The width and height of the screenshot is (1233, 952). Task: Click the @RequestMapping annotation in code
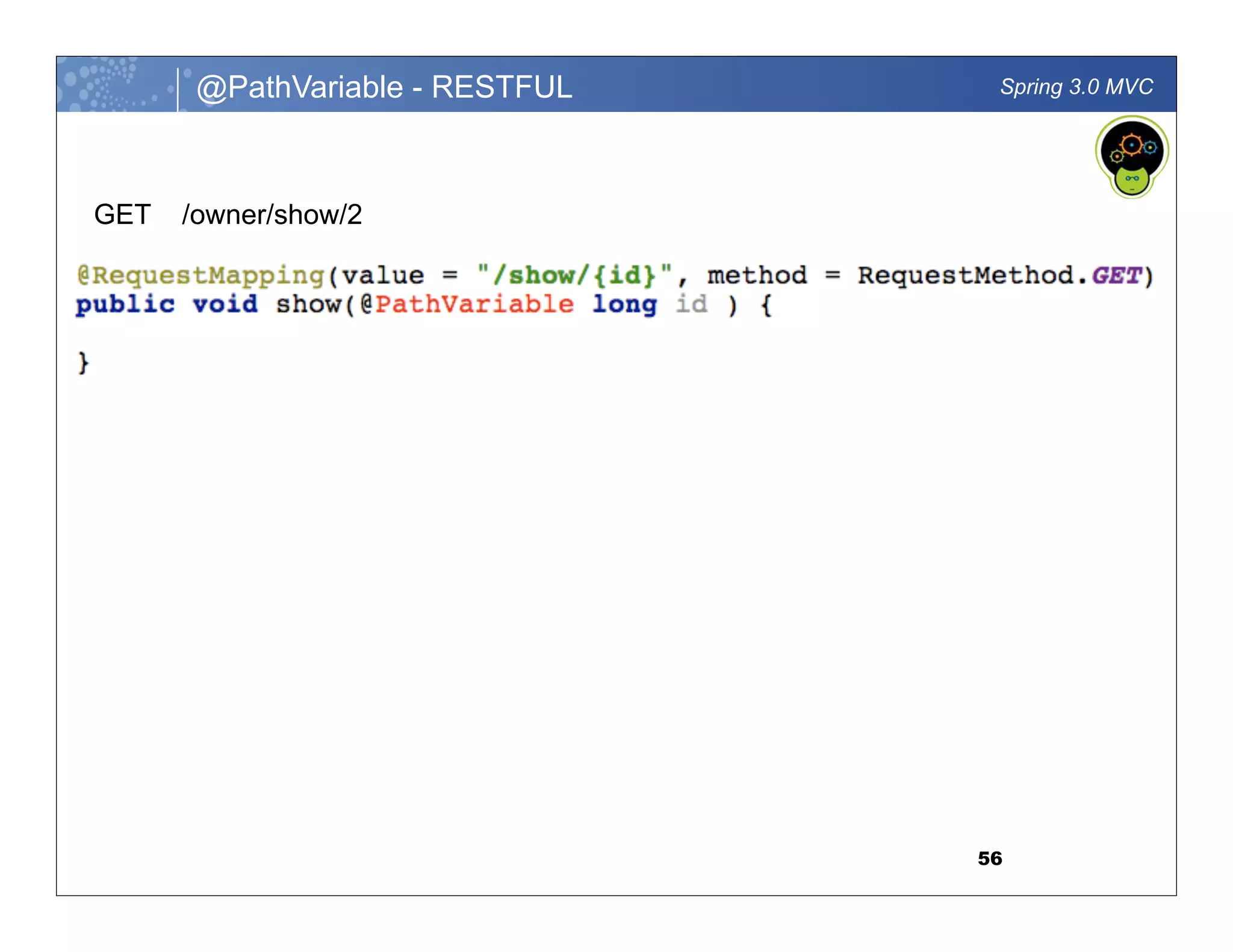coord(200,276)
